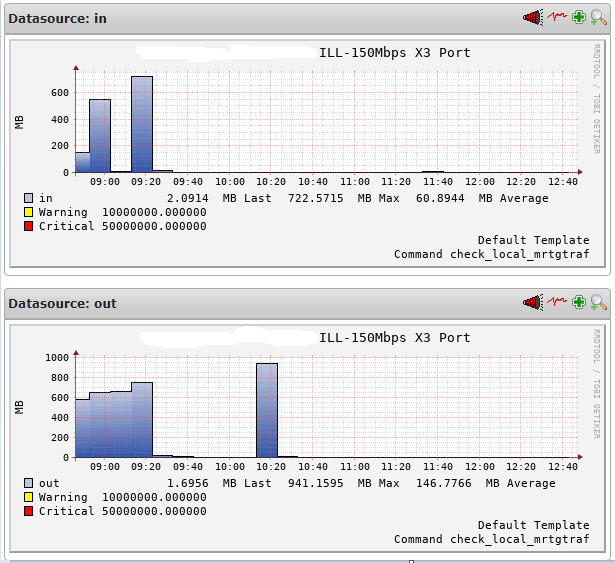This screenshot has width=615, height=563.
Task: Click the 10:20 spike bar in 'out' graph
Action: coord(266,410)
